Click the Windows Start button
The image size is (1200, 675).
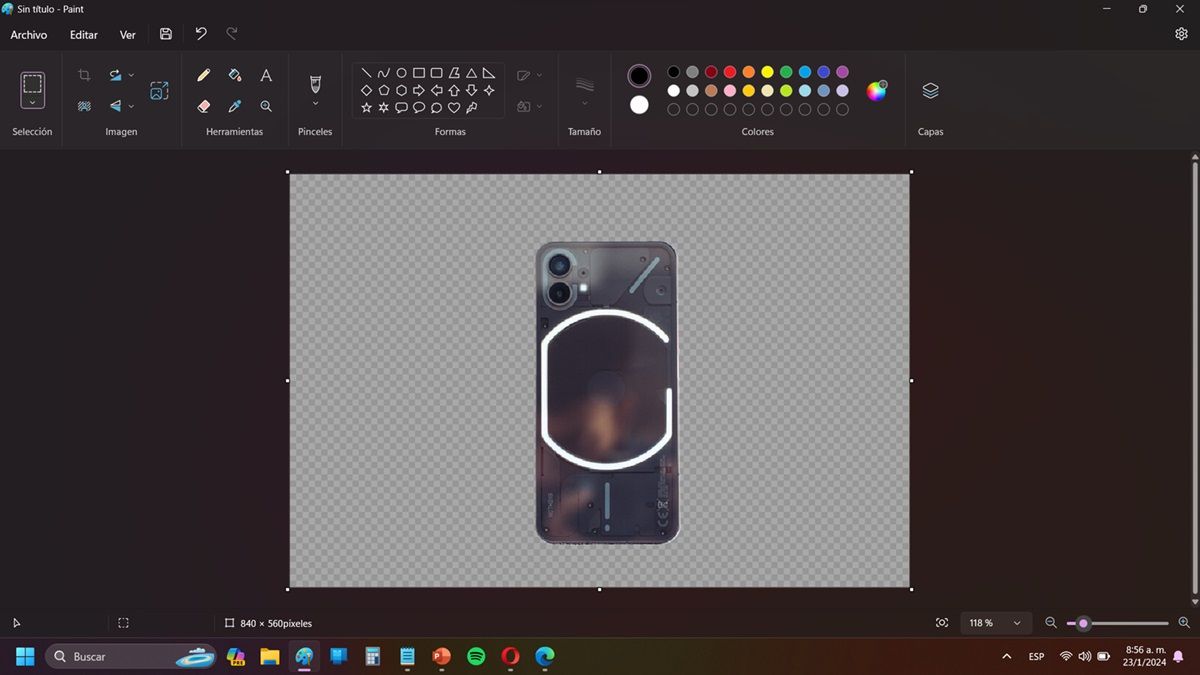pos(25,657)
